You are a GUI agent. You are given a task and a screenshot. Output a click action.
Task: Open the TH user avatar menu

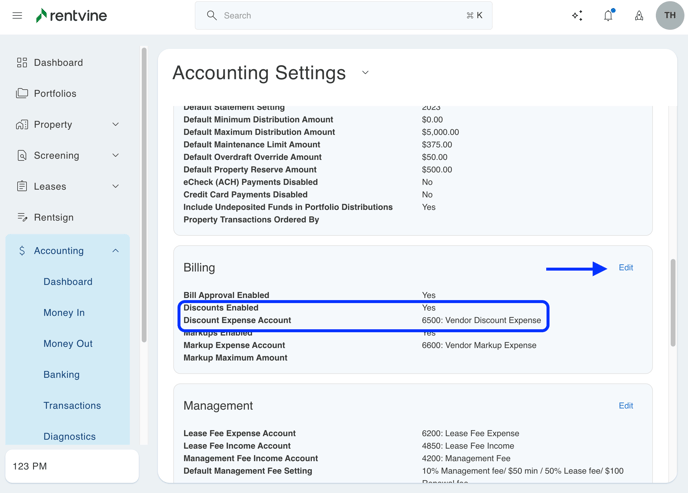[669, 16]
